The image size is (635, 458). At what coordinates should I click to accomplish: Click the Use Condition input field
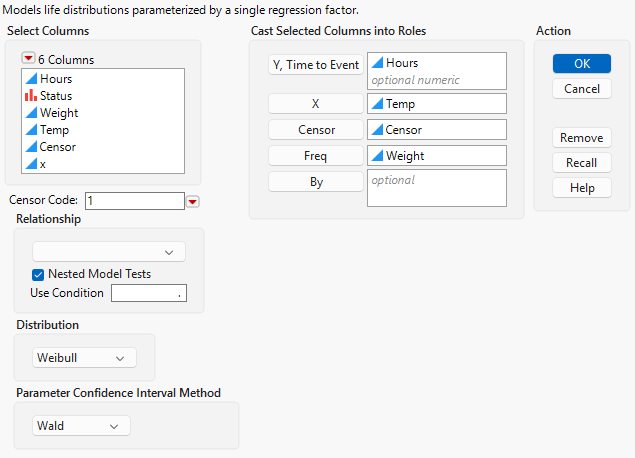149,293
